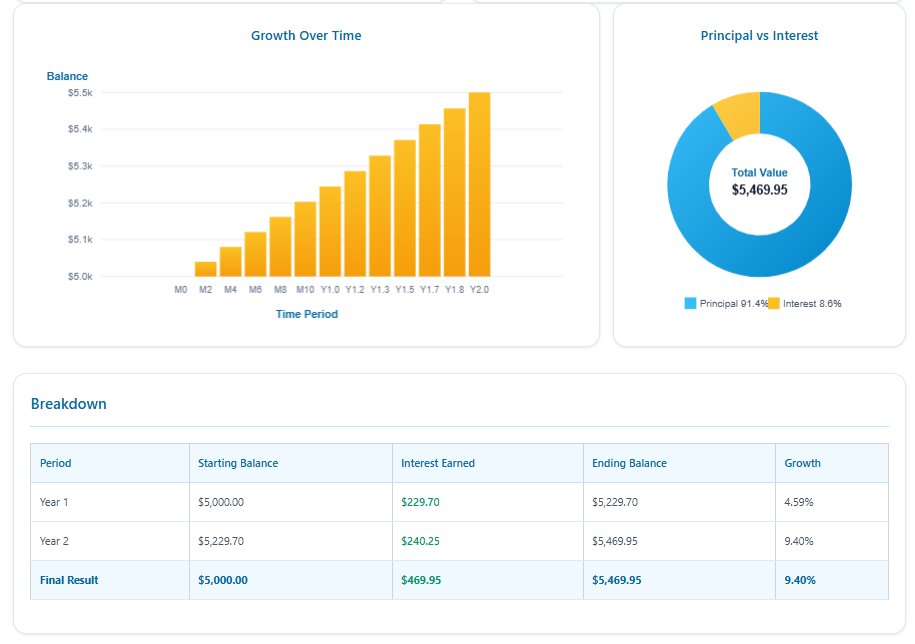The width and height of the screenshot is (915, 644).
Task: Select the Year 1 row label
Action: pyautogui.click(x=54, y=502)
